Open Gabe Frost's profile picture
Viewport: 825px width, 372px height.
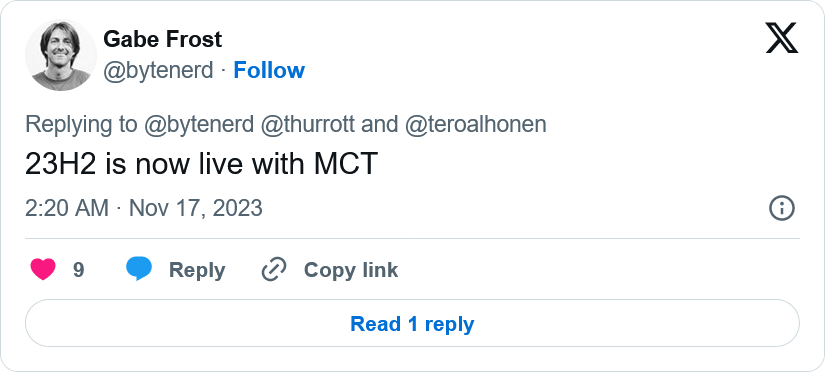[x=61, y=55]
